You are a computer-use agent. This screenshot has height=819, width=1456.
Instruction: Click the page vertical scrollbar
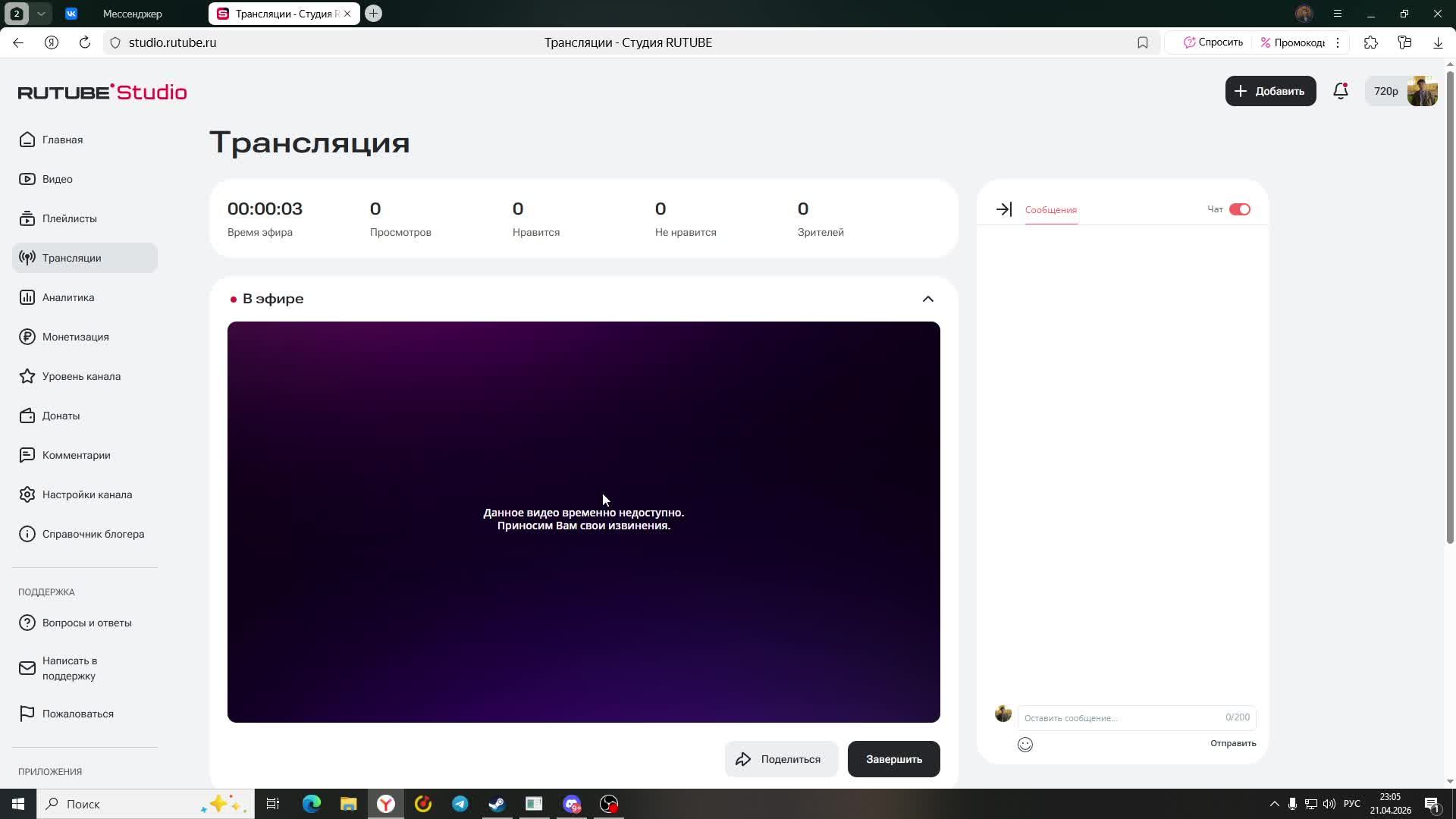(1450, 303)
